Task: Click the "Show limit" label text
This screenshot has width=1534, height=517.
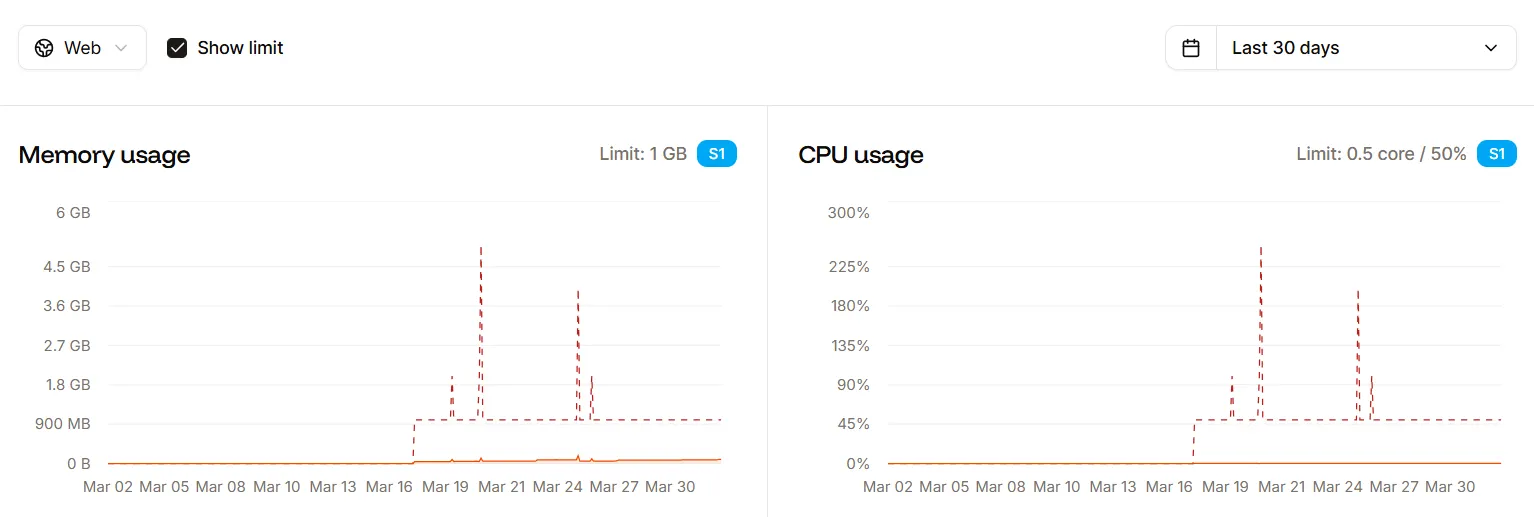Action: [x=240, y=48]
